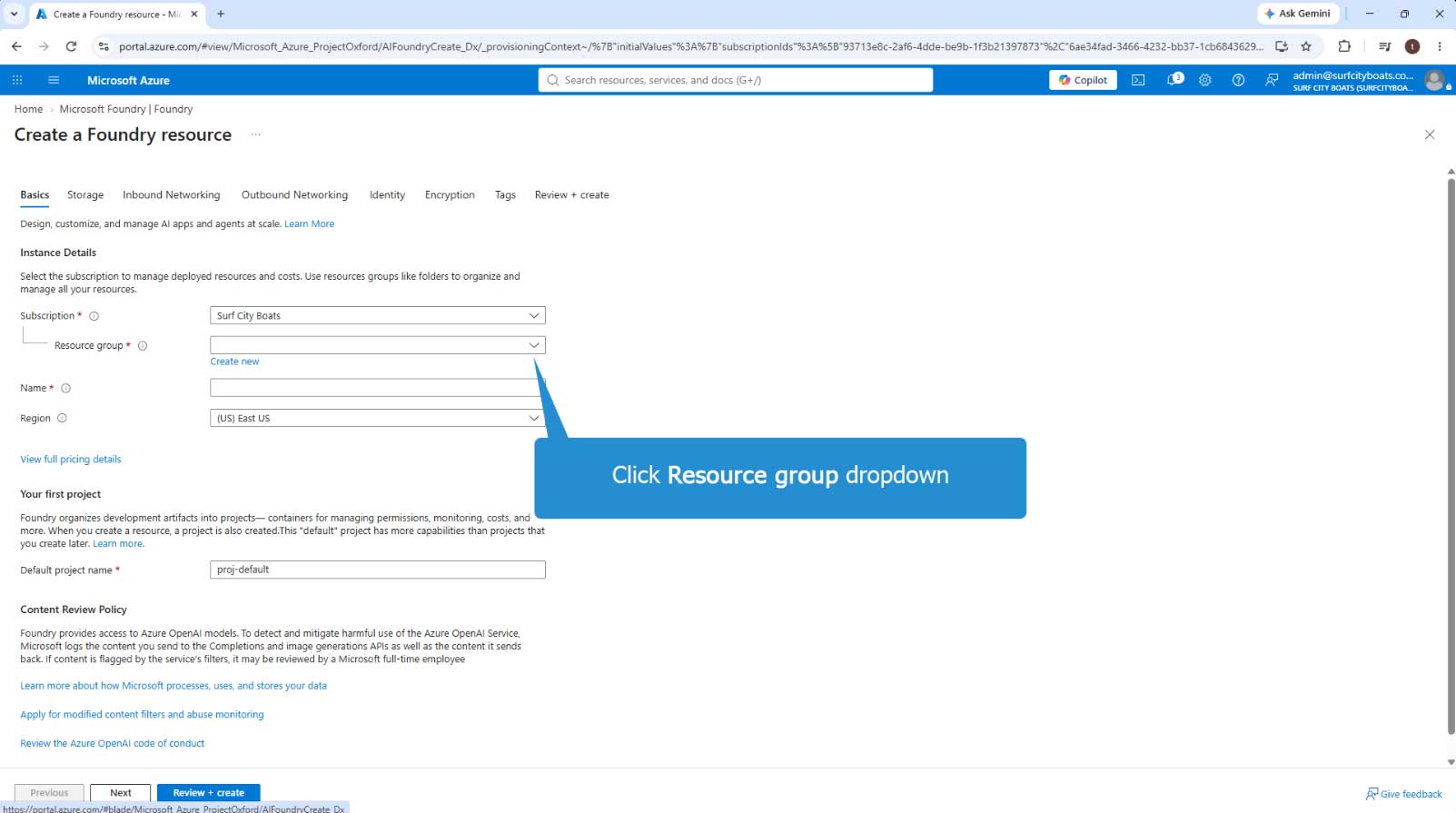Open the Resource group dropdown
1456x813 pixels.
[x=378, y=345]
